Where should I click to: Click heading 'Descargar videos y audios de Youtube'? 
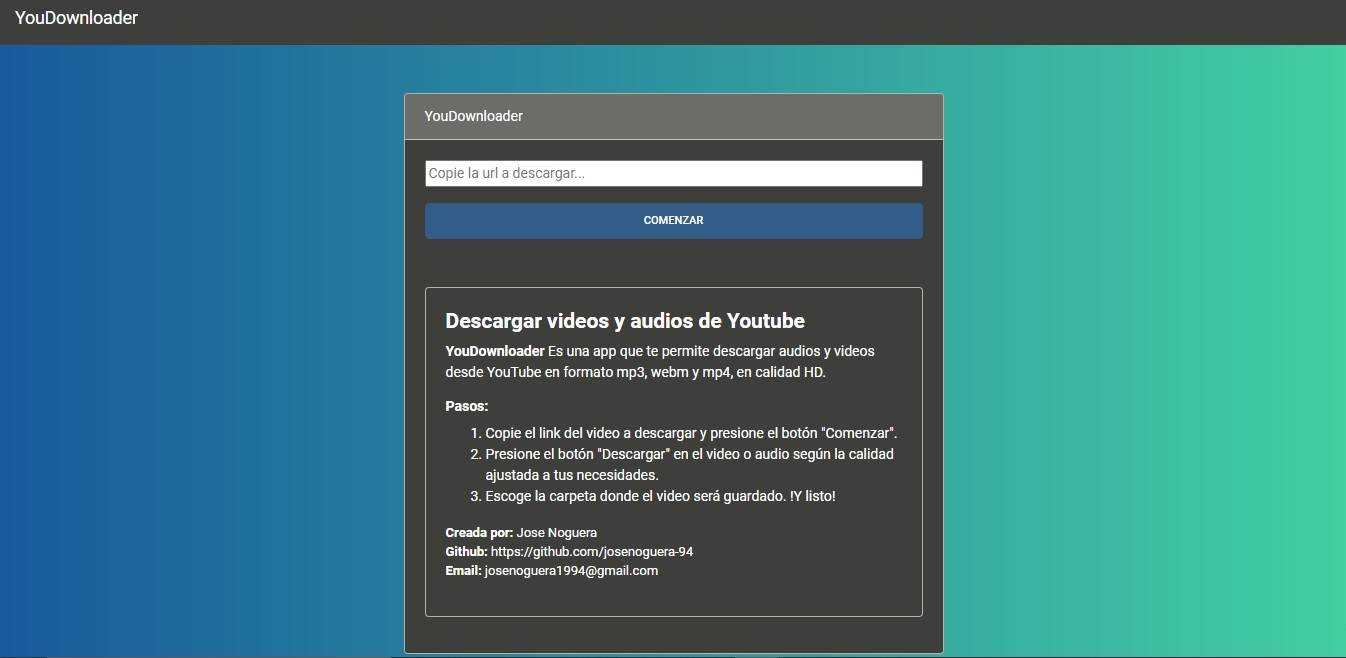(625, 321)
